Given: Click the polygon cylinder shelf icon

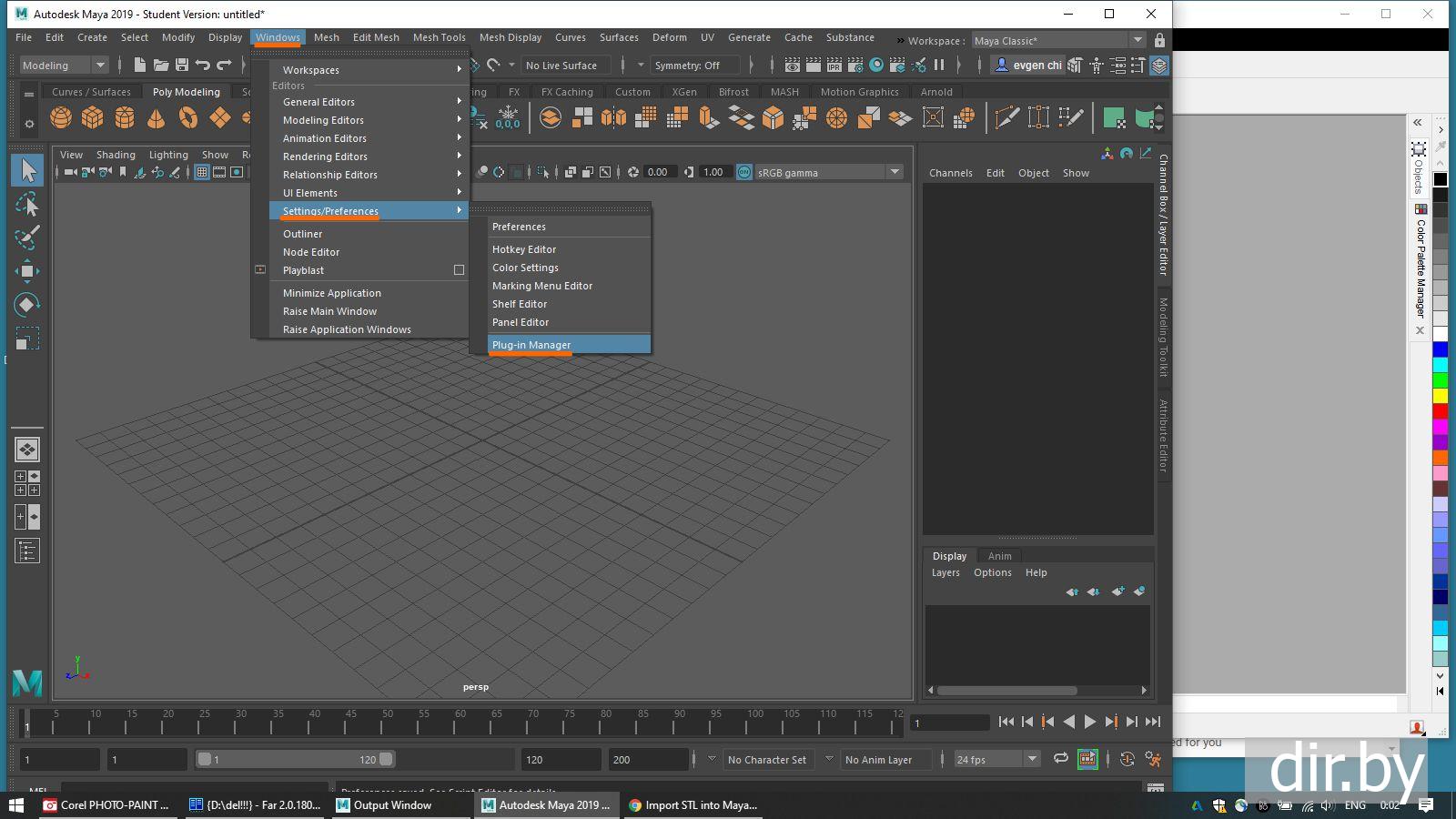Looking at the screenshot, I should (125, 118).
